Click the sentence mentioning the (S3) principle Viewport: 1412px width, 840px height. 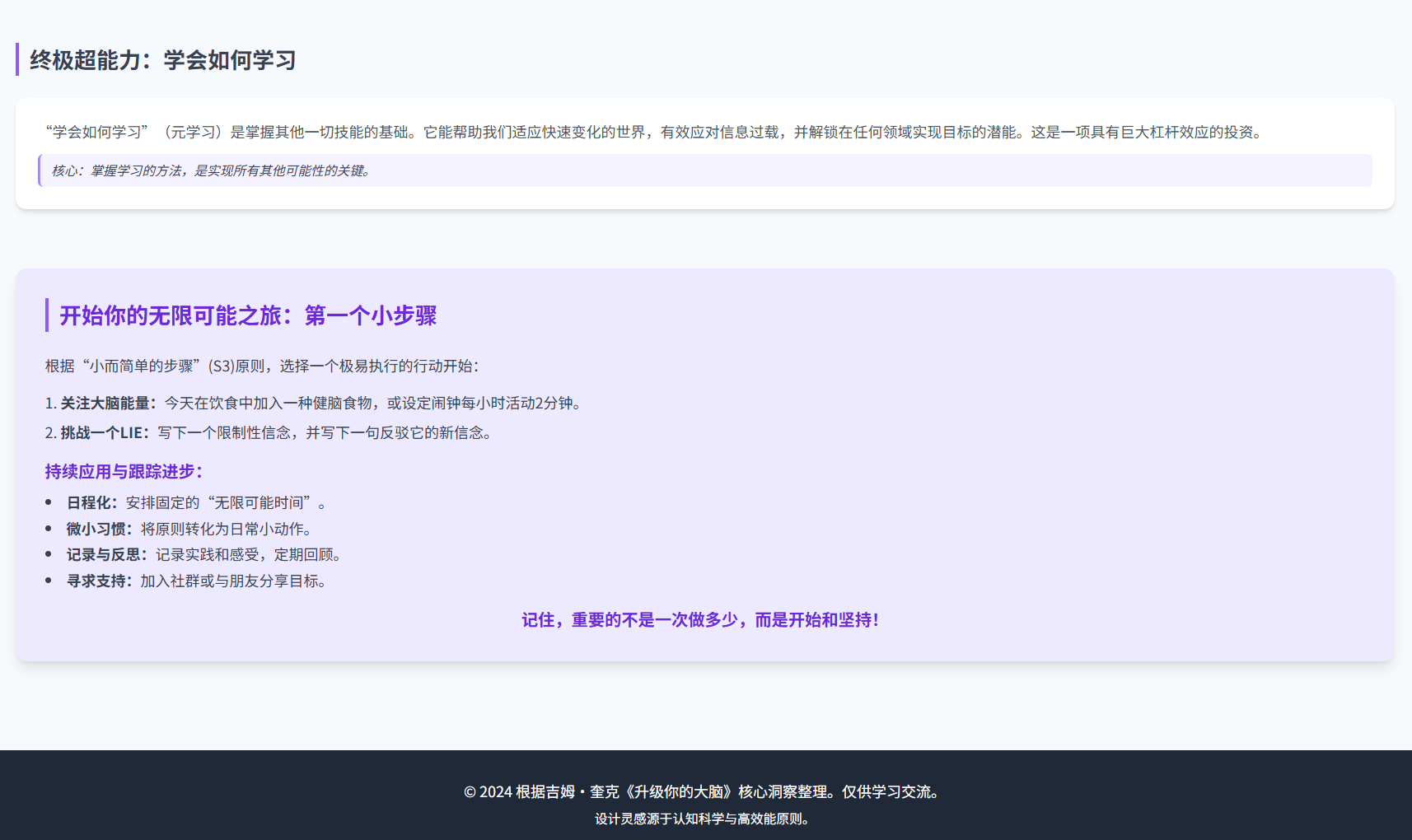pyautogui.click(x=262, y=366)
